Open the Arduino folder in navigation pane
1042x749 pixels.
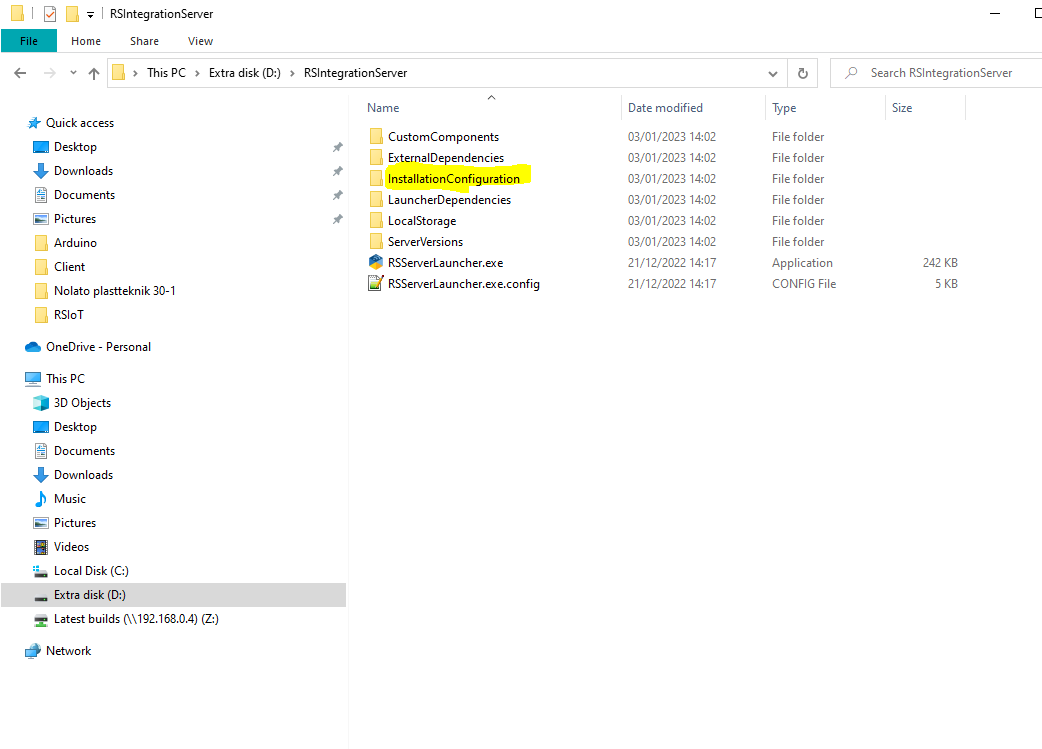75,243
